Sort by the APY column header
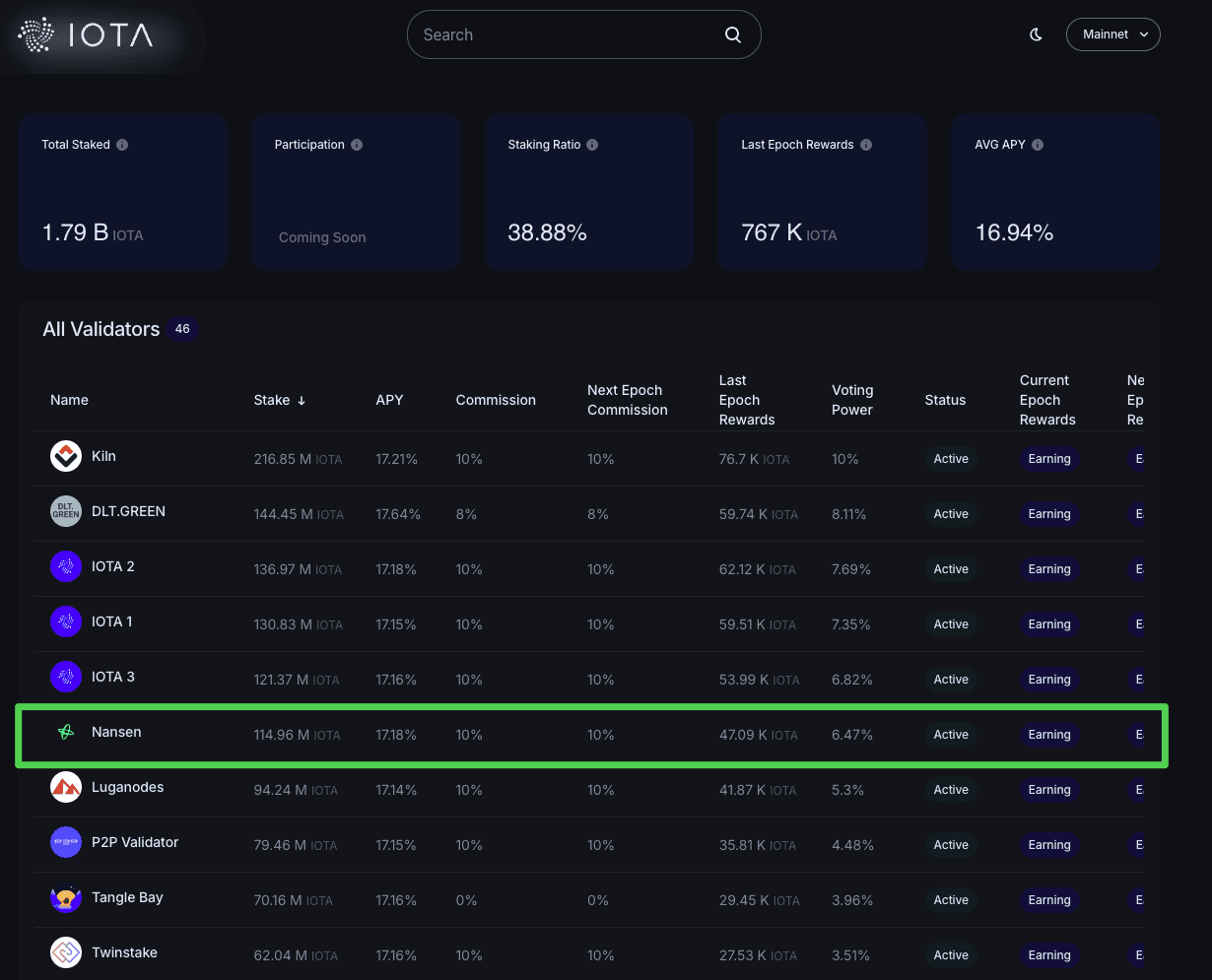The height and width of the screenshot is (980, 1212). (389, 400)
